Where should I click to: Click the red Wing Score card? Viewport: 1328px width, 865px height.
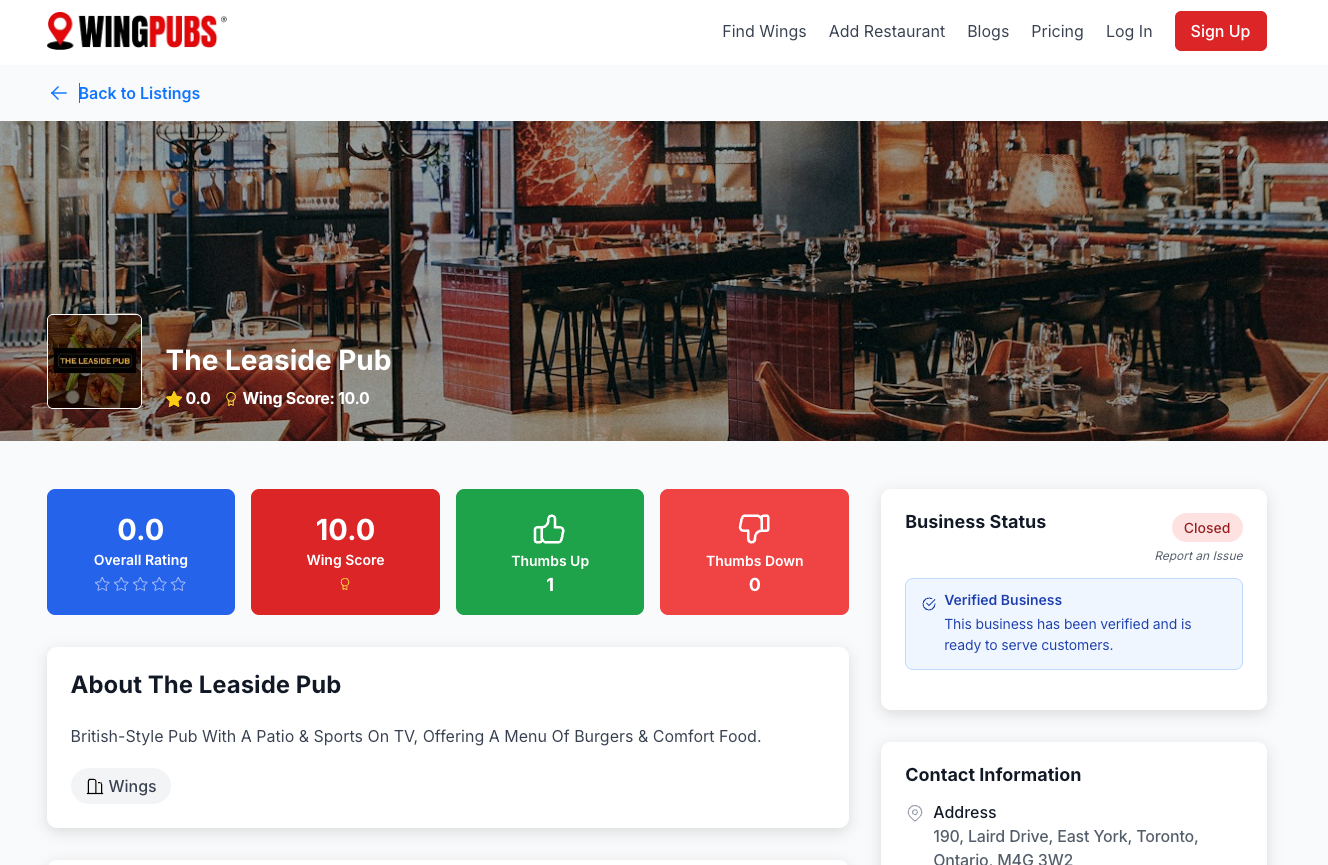click(345, 552)
